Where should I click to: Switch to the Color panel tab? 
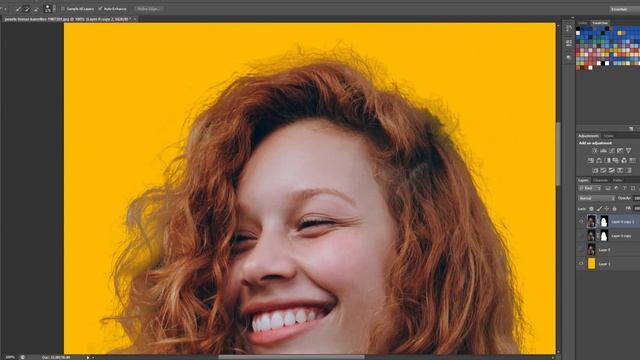pyautogui.click(x=582, y=23)
